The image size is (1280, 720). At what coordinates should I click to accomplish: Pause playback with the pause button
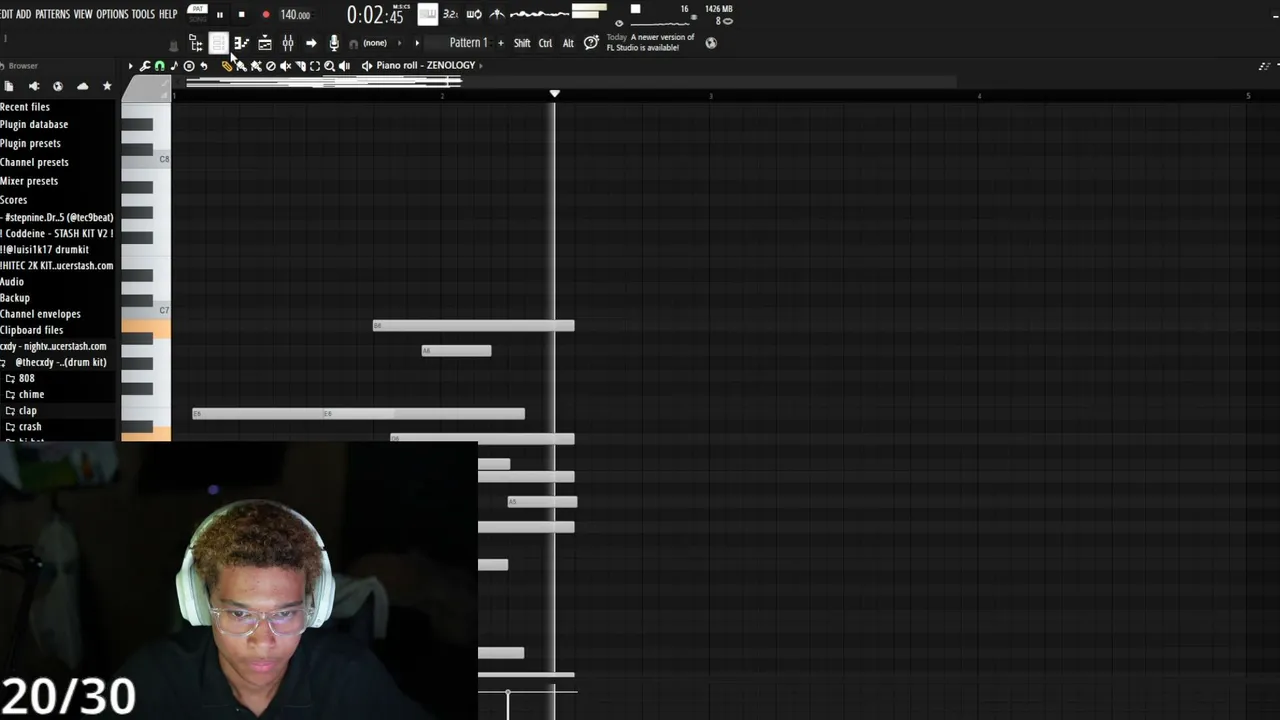point(220,15)
